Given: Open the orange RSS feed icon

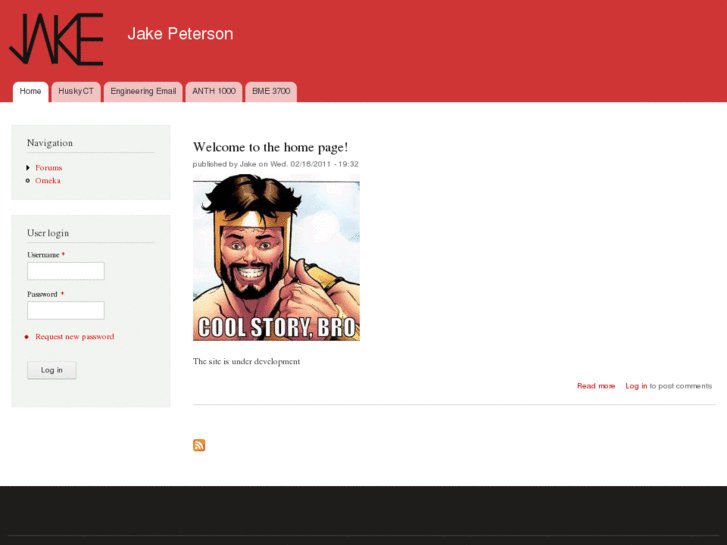Looking at the screenshot, I should (199, 445).
